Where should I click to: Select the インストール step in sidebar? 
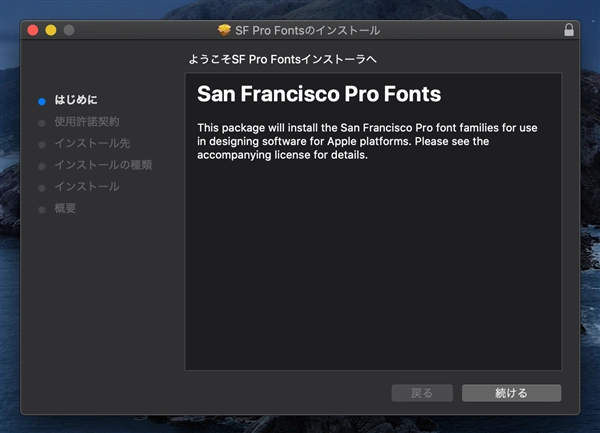pos(87,187)
